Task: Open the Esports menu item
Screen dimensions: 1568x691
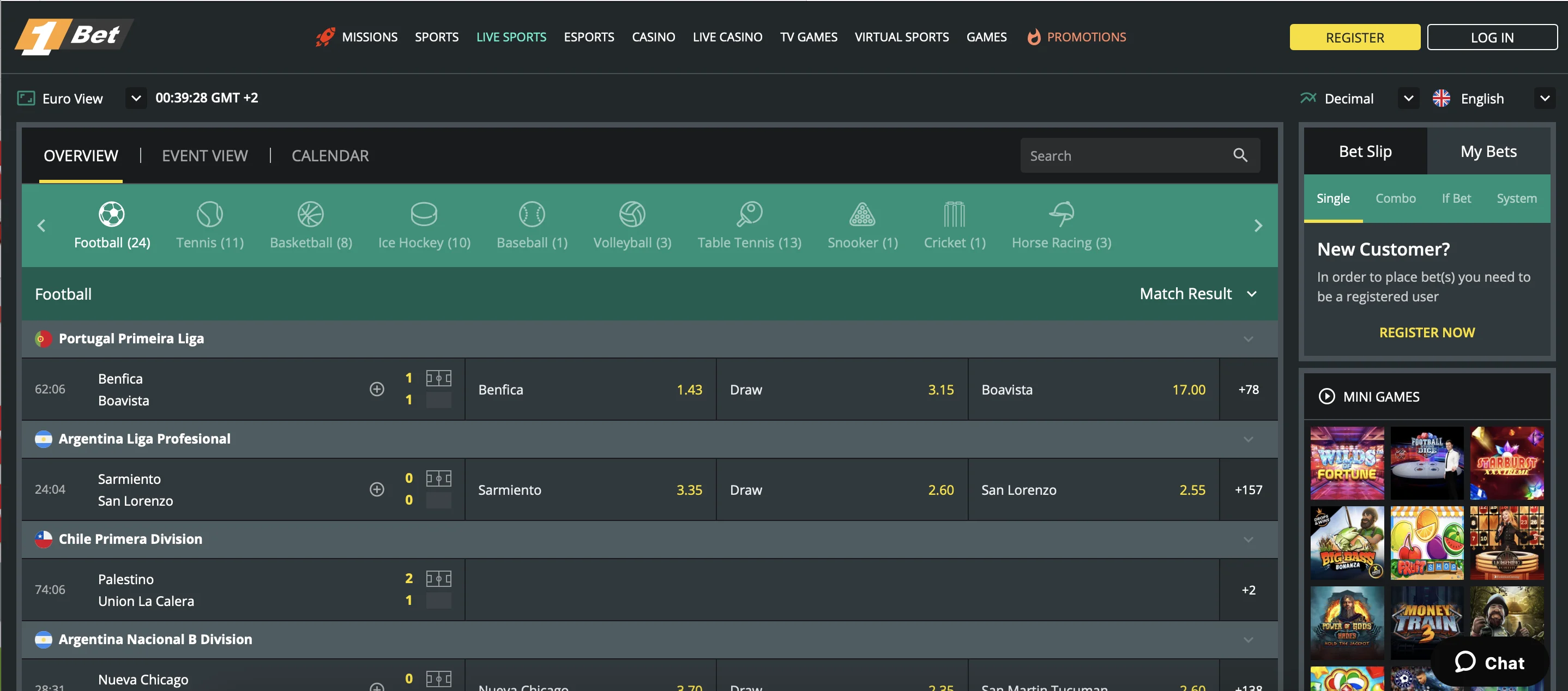Action: coord(589,37)
